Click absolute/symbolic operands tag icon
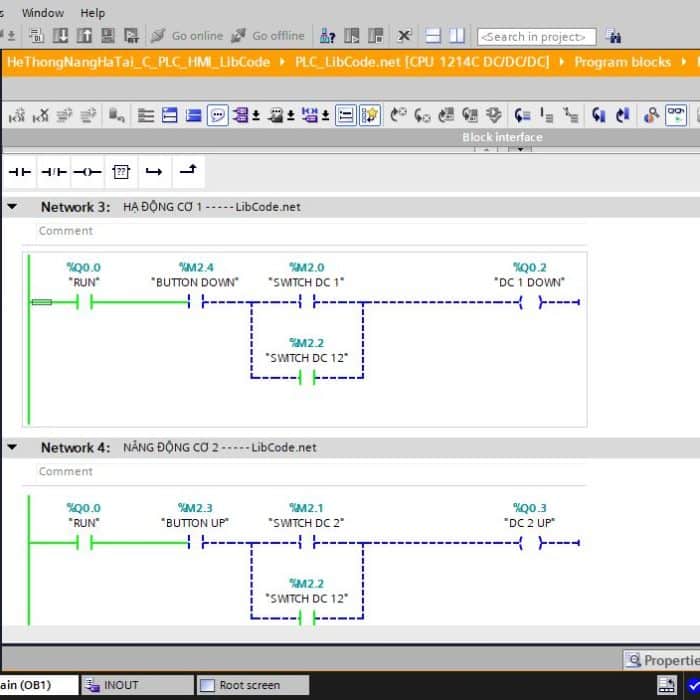 coord(241,116)
